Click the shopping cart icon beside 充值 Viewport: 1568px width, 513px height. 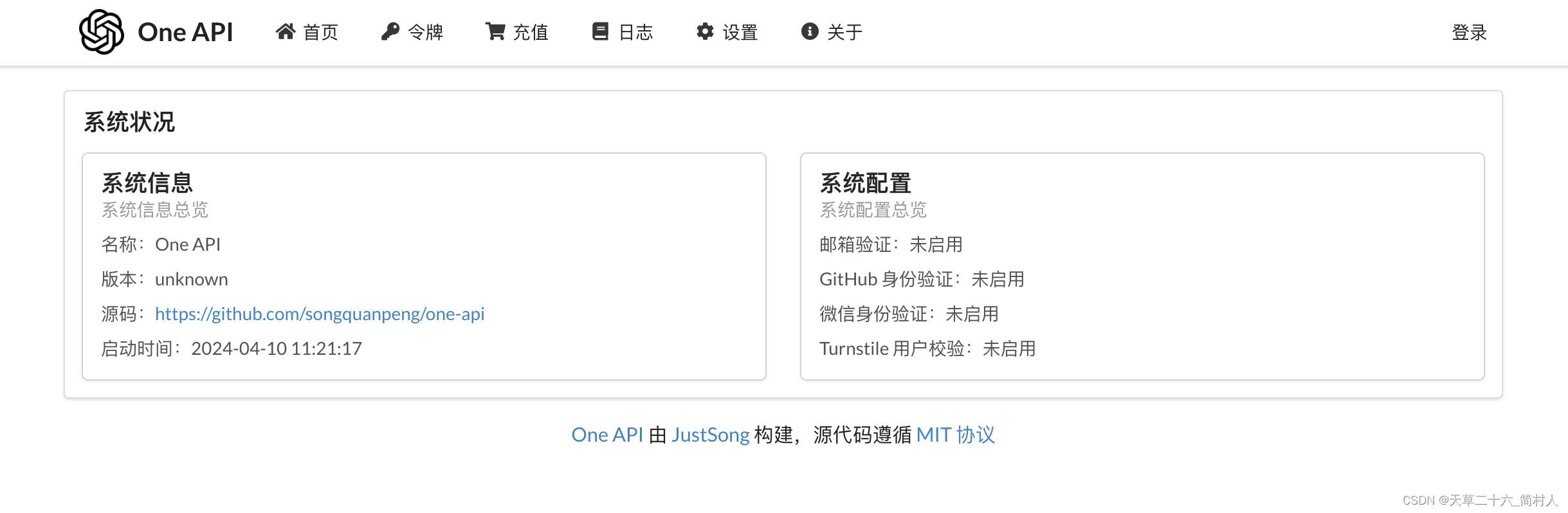point(495,32)
